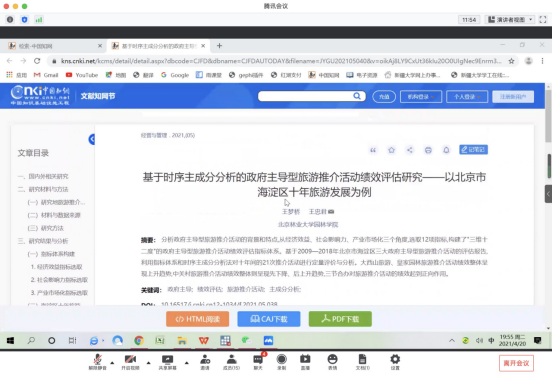Unmute the microphone in Tencent Meeting
This screenshot has width=553, height=376.
click(97, 362)
